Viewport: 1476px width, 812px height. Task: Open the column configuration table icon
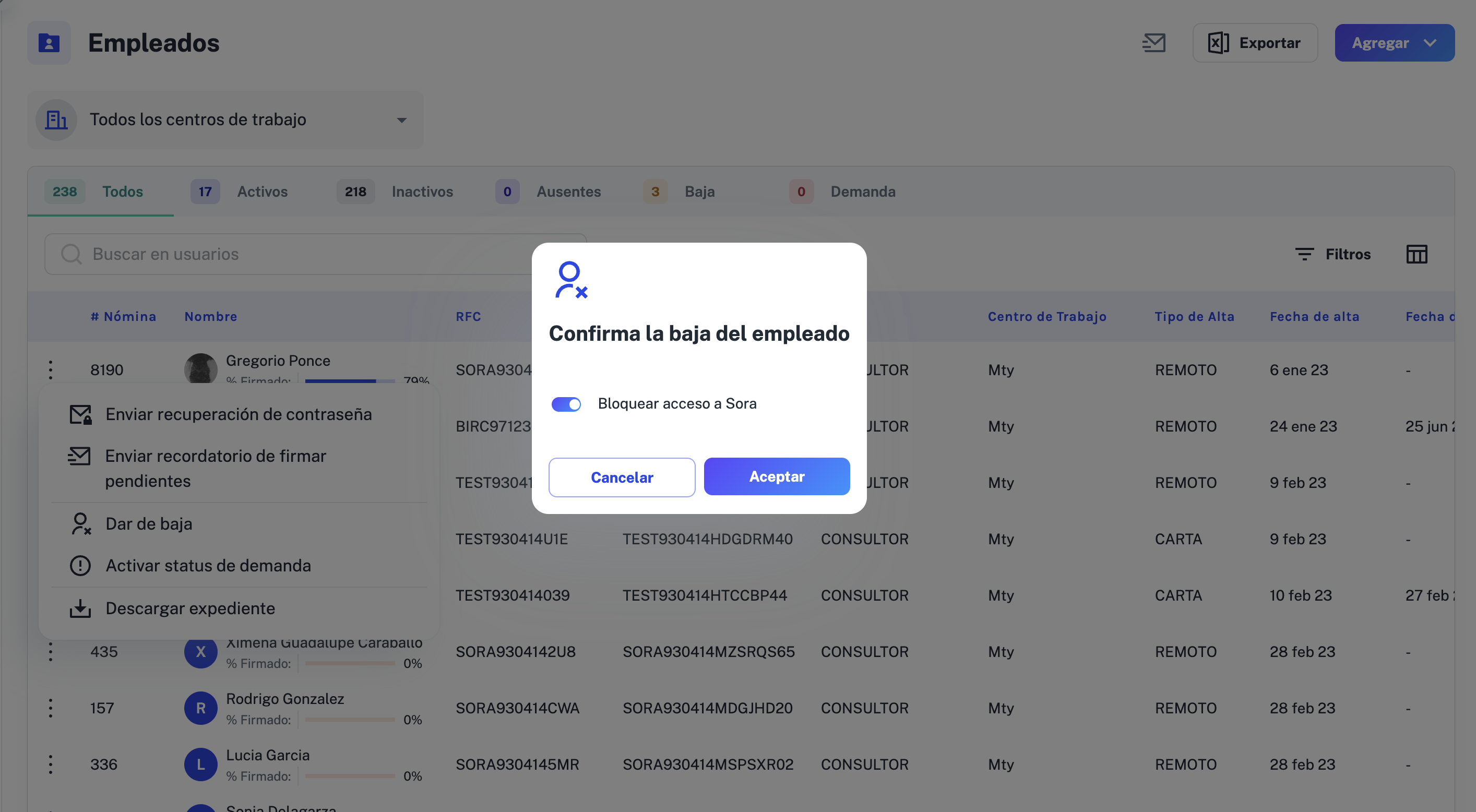coord(1417,254)
